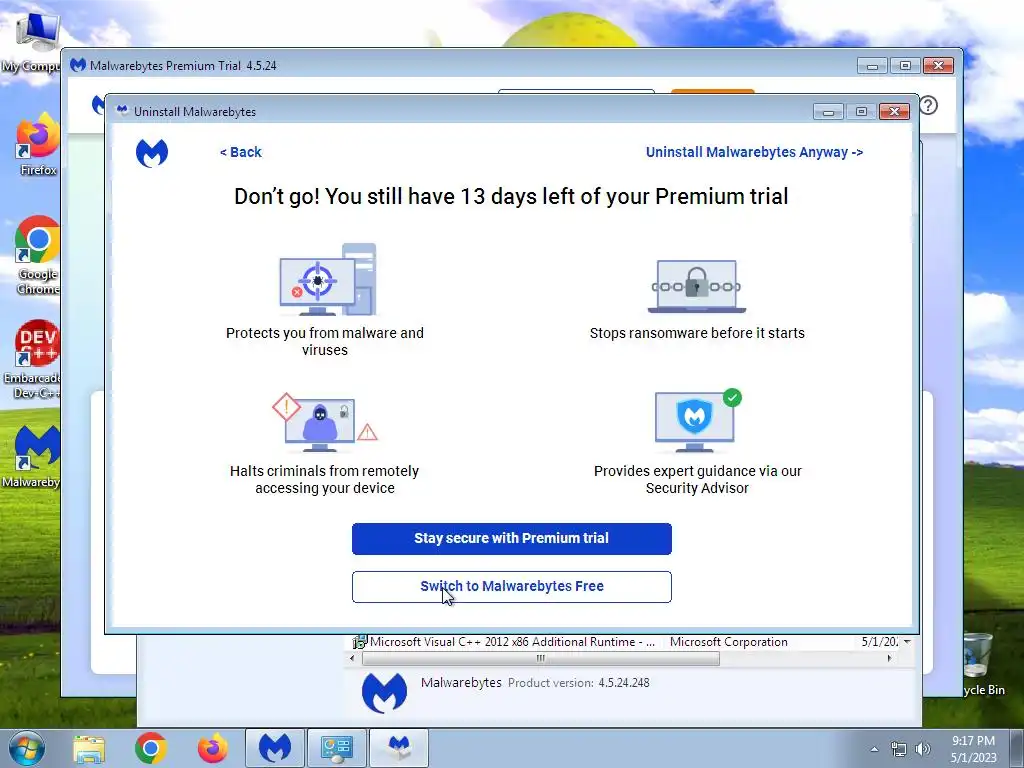This screenshot has height=768, width=1024.
Task: Open network status tray icon
Action: coord(899,749)
